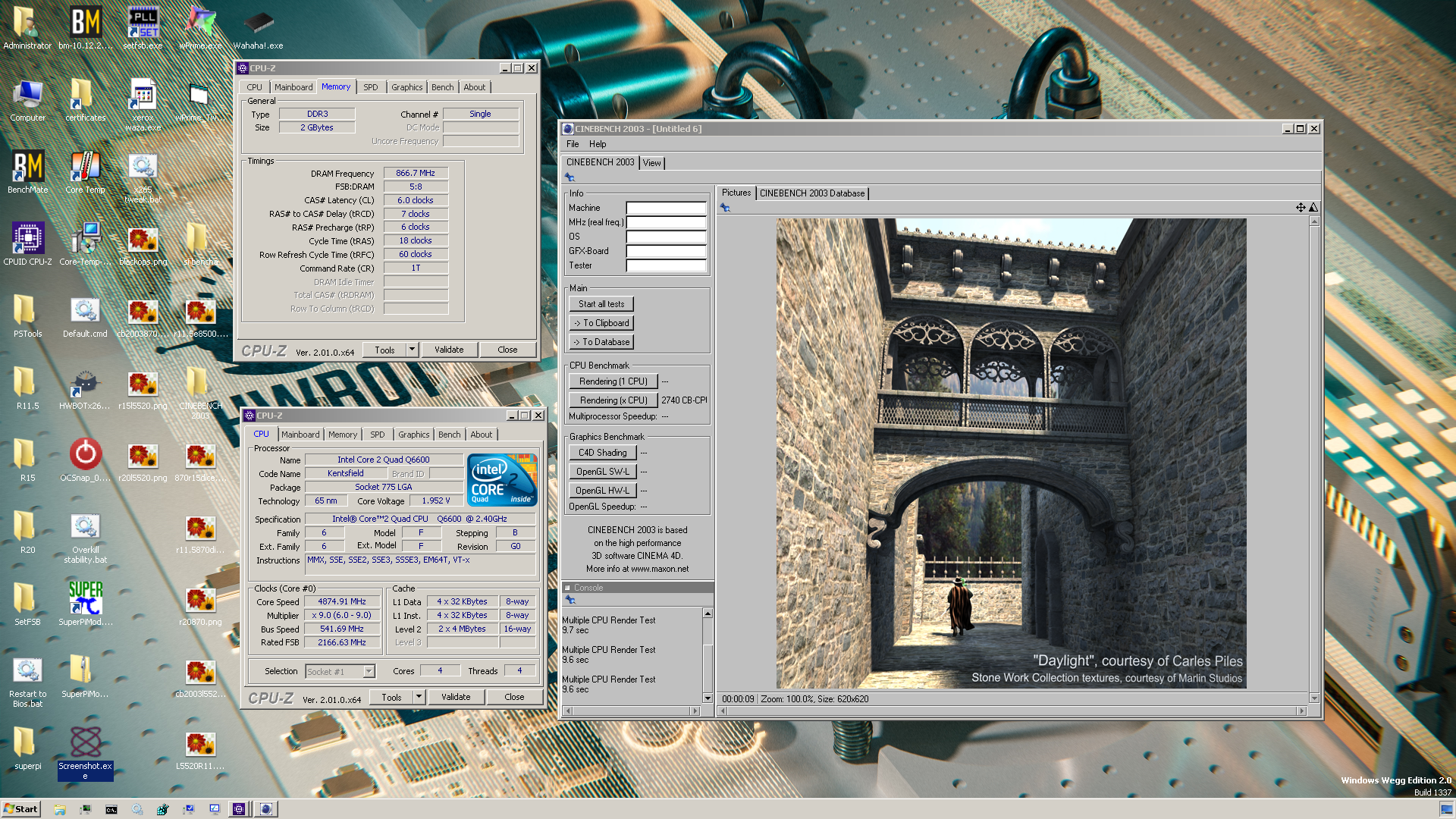The width and height of the screenshot is (1456, 819).
Task: Switch to Mainboard tab in lower CPU-Z window
Action: [300, 435]
